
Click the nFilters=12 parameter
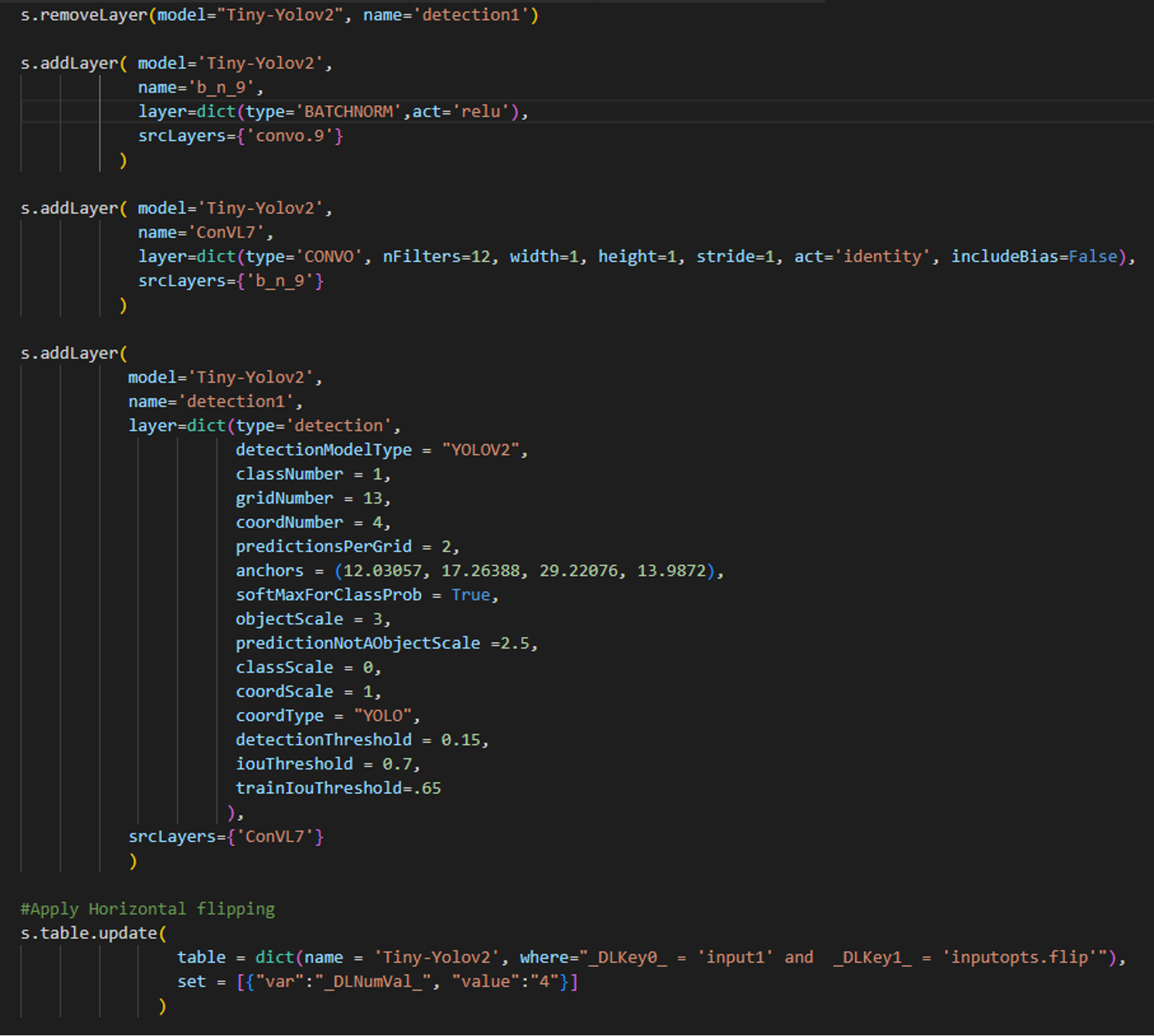click(436, 257)
